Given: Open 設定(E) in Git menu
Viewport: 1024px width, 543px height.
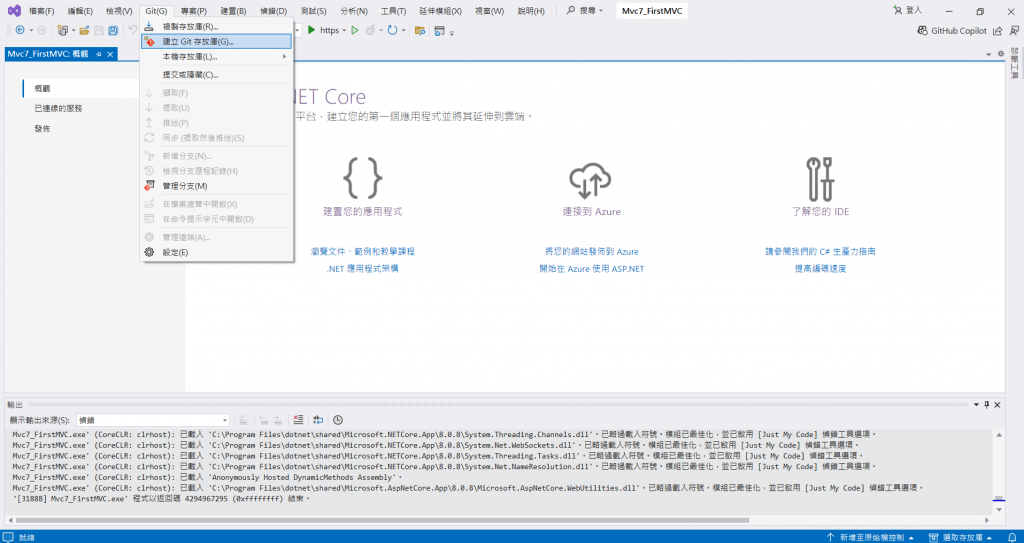Looking at the screenshot, I should (x=216, y=252).
